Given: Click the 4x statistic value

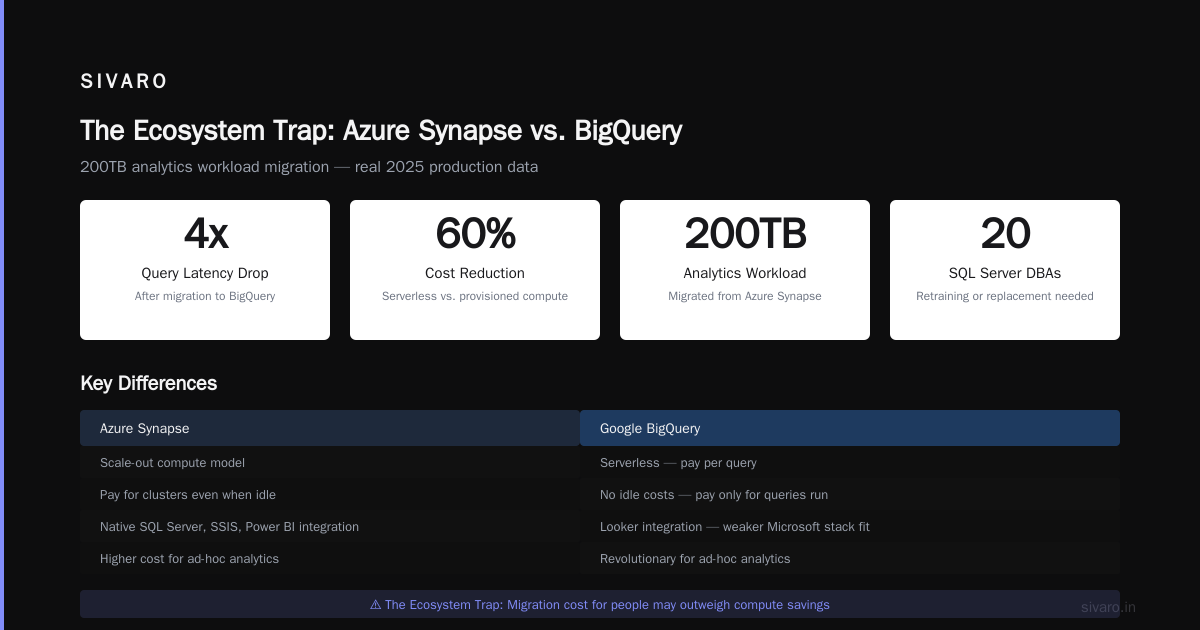Looking at the screenshot, I should (x=205, y=233).
